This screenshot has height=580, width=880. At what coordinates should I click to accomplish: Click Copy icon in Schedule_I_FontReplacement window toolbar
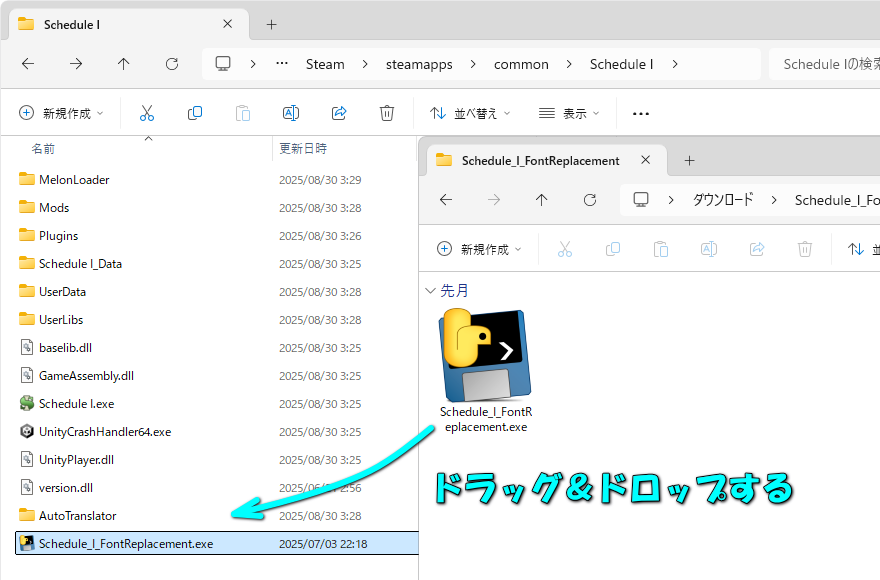click(x=613, y=249)
